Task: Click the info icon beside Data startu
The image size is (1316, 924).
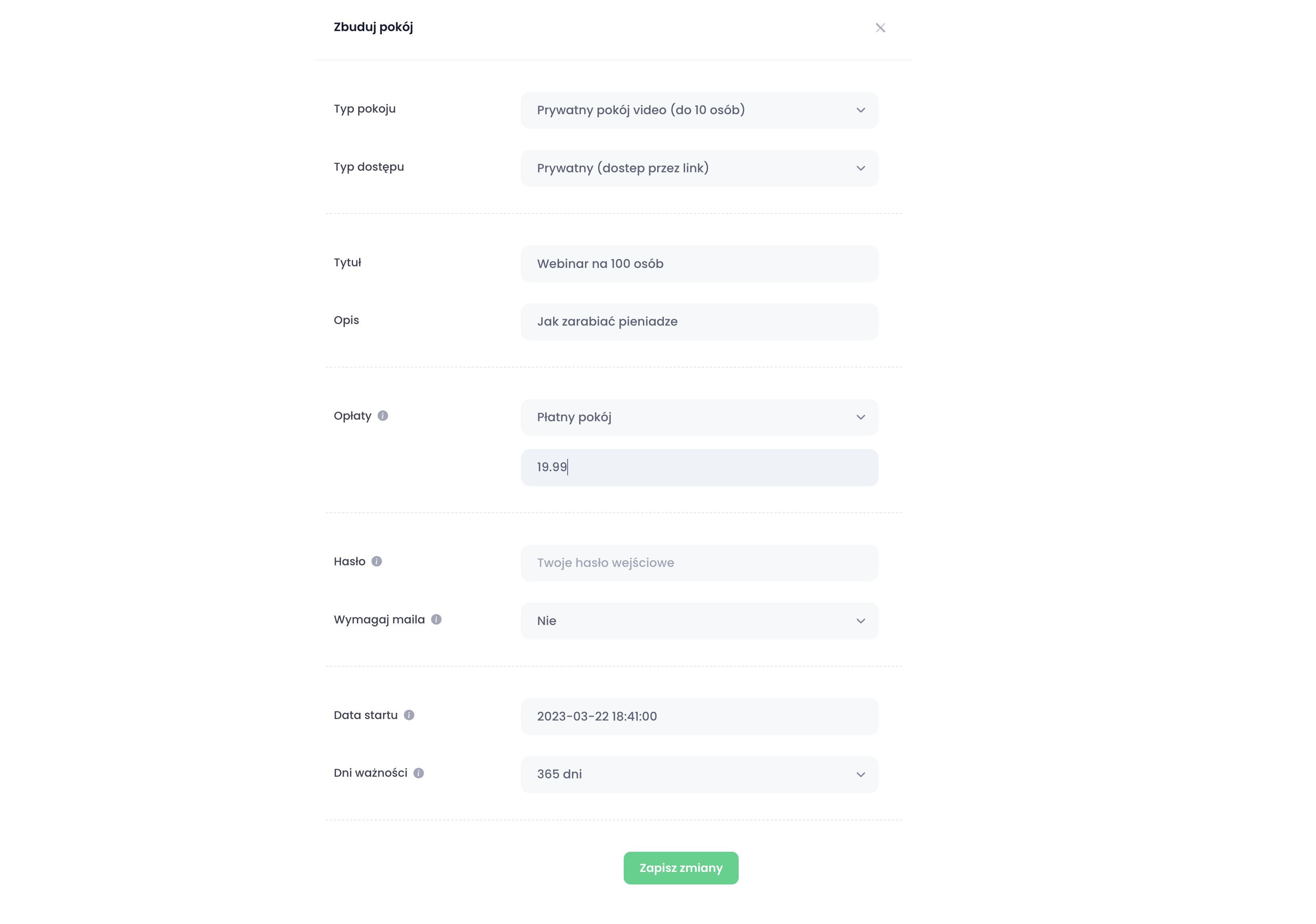Action: [409, 715]
